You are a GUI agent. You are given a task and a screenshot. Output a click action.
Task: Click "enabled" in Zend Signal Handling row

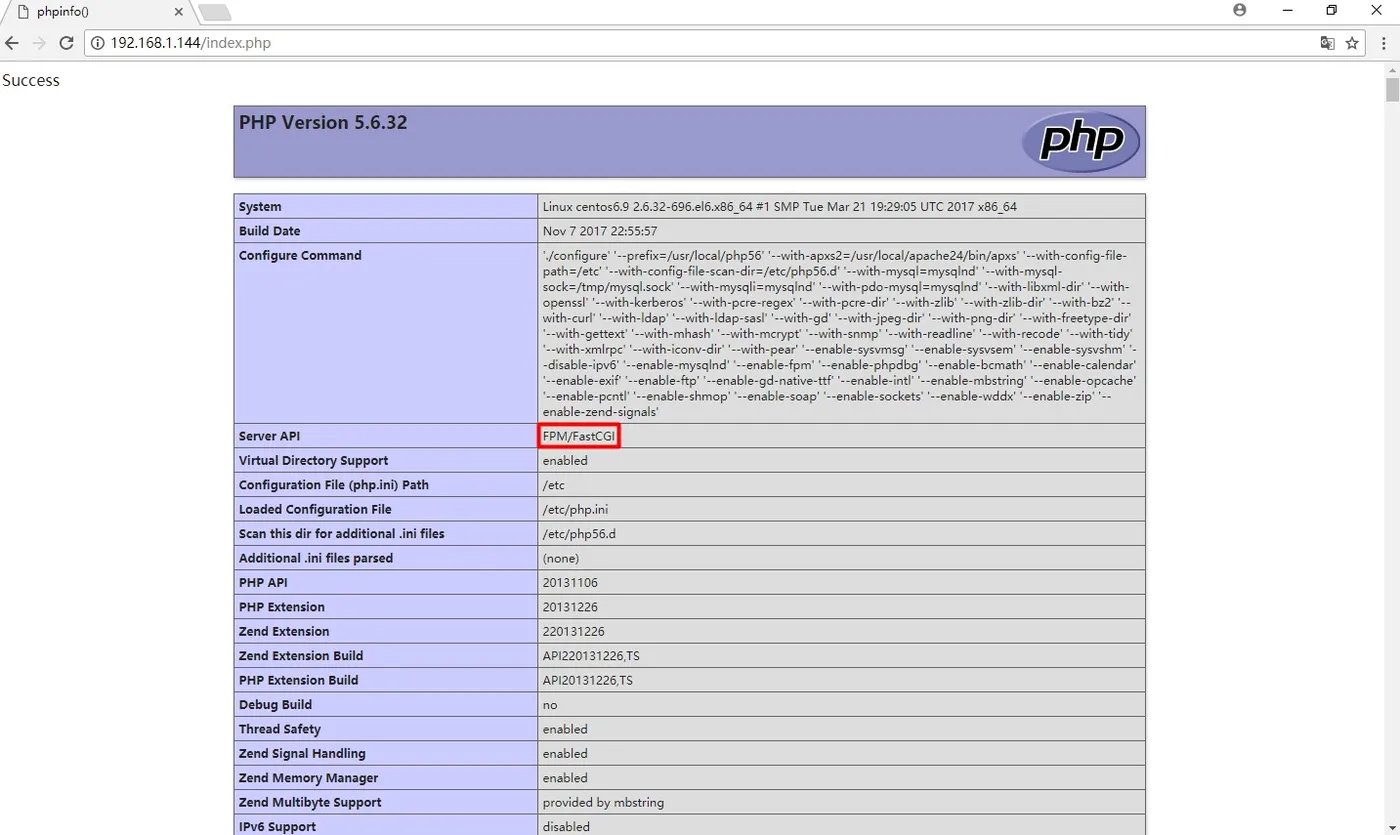(565, 753)
